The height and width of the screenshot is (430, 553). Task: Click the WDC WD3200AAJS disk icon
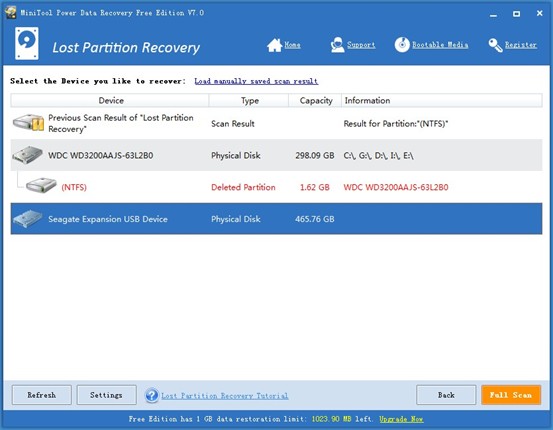[27, 155]
